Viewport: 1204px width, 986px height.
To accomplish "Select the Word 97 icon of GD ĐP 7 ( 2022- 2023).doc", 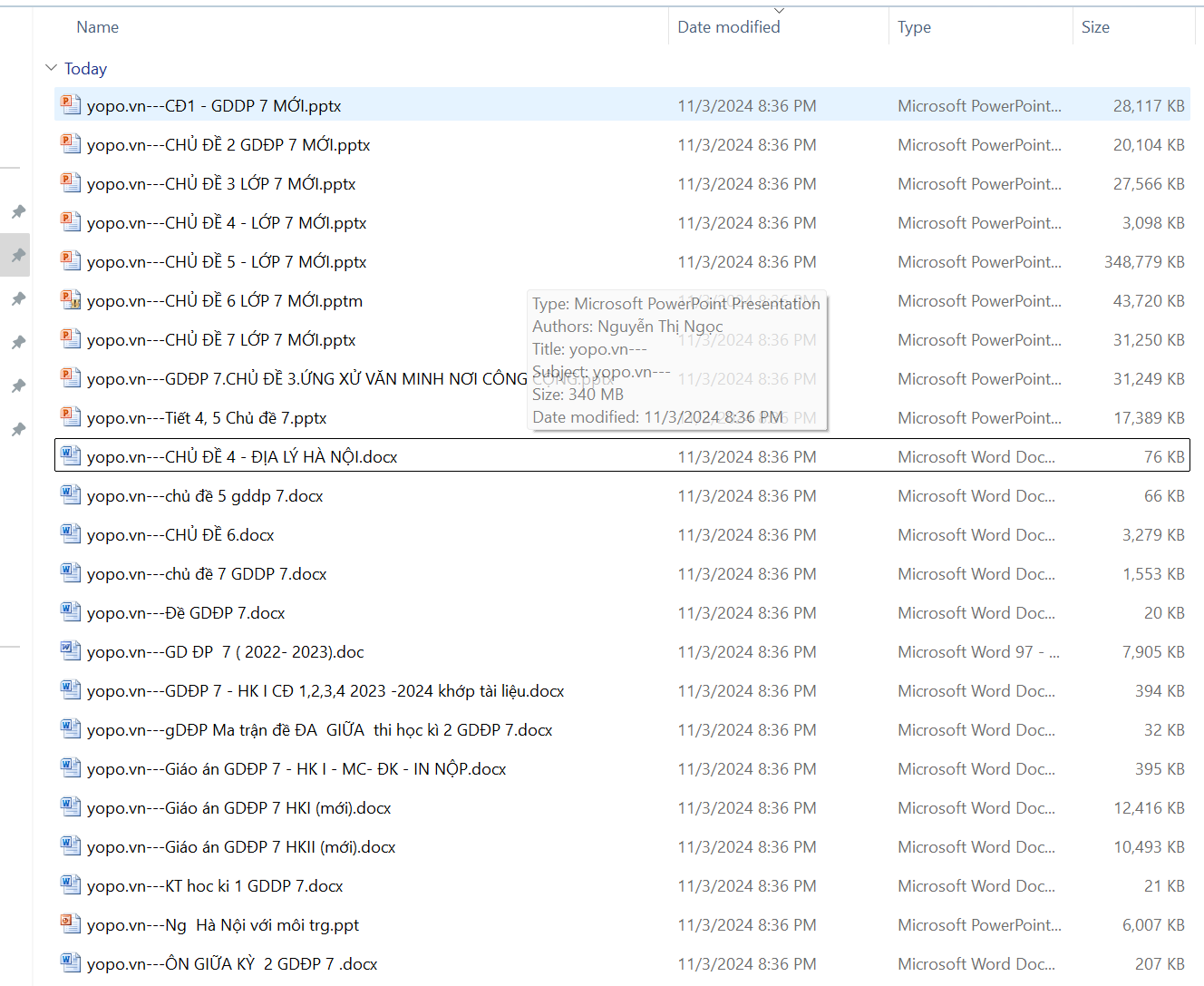I will [x=71, y=650].
